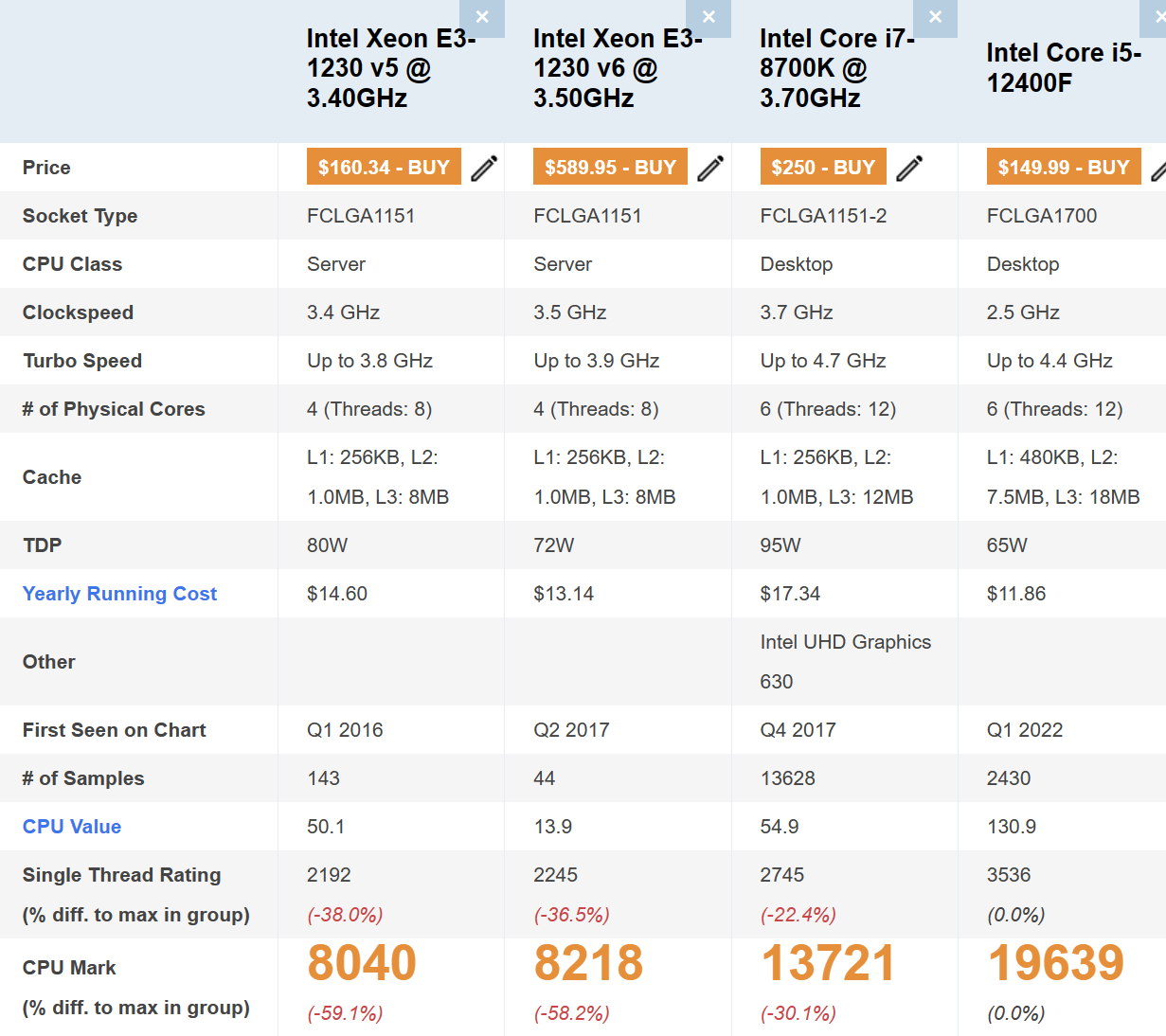Click the 13721 CPU Mark score

point(828,963)
